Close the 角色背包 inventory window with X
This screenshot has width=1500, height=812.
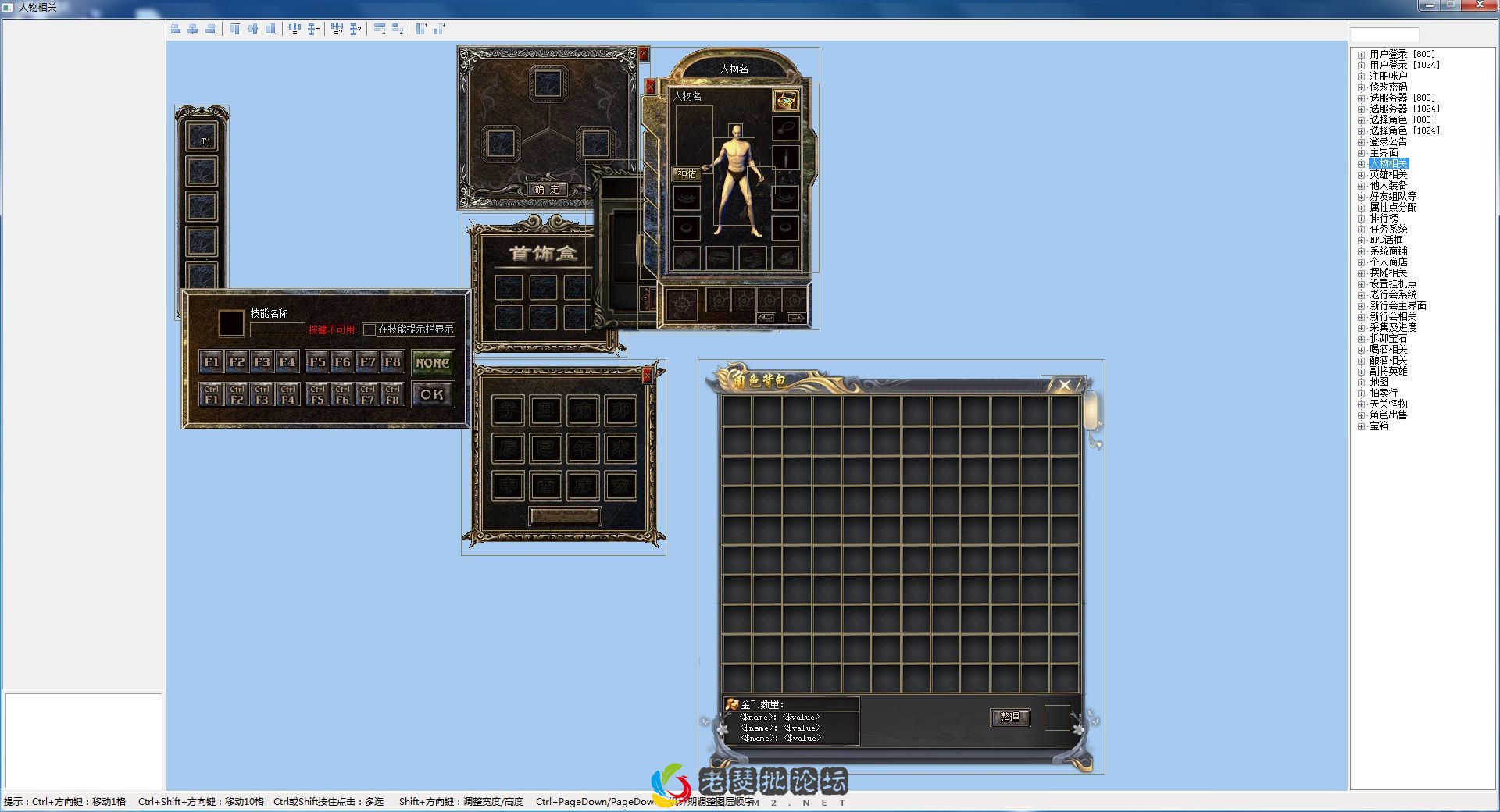tap(1064, 385)
